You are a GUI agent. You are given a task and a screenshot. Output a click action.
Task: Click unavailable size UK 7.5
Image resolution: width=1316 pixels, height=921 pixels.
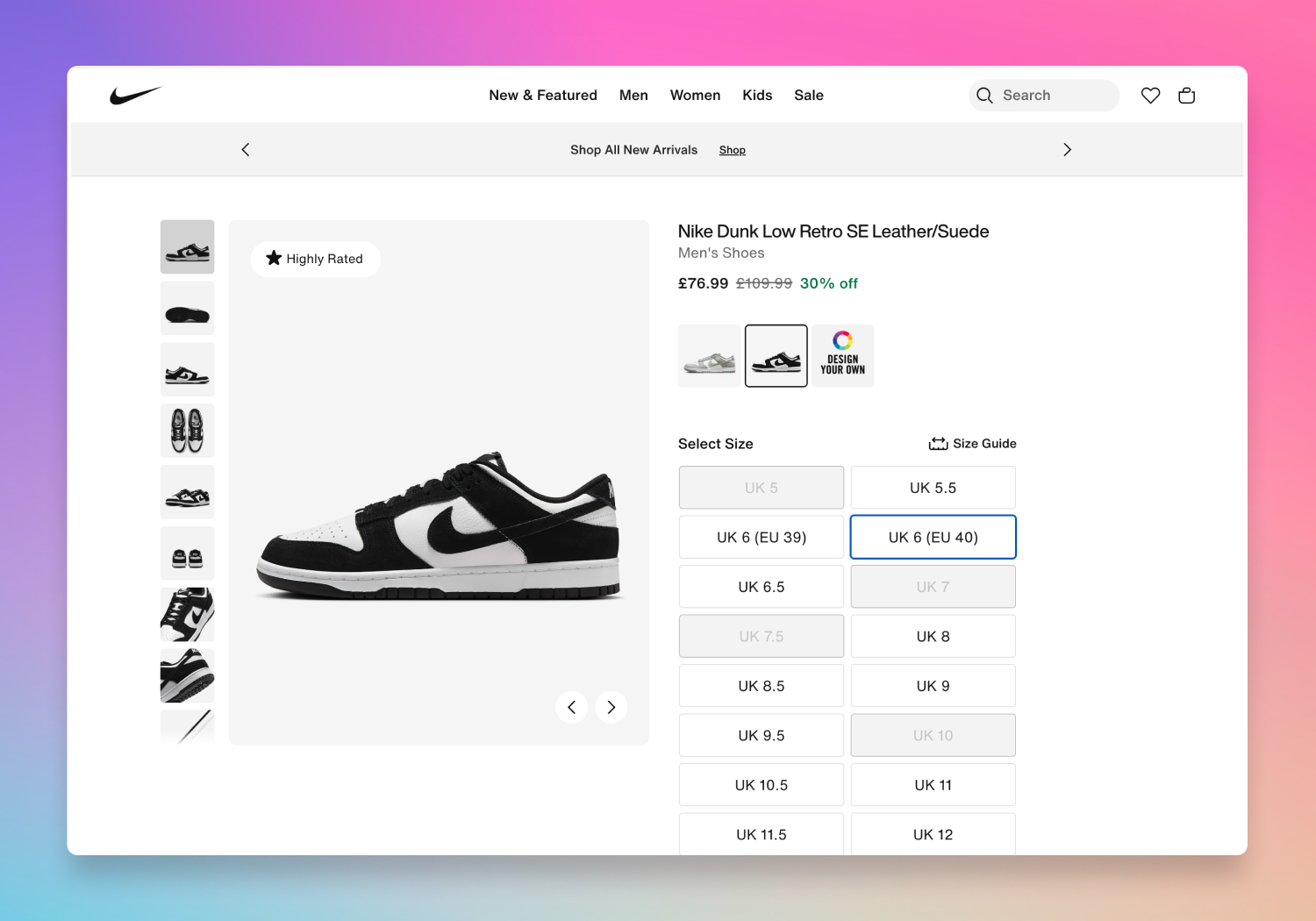pos(762,636)
